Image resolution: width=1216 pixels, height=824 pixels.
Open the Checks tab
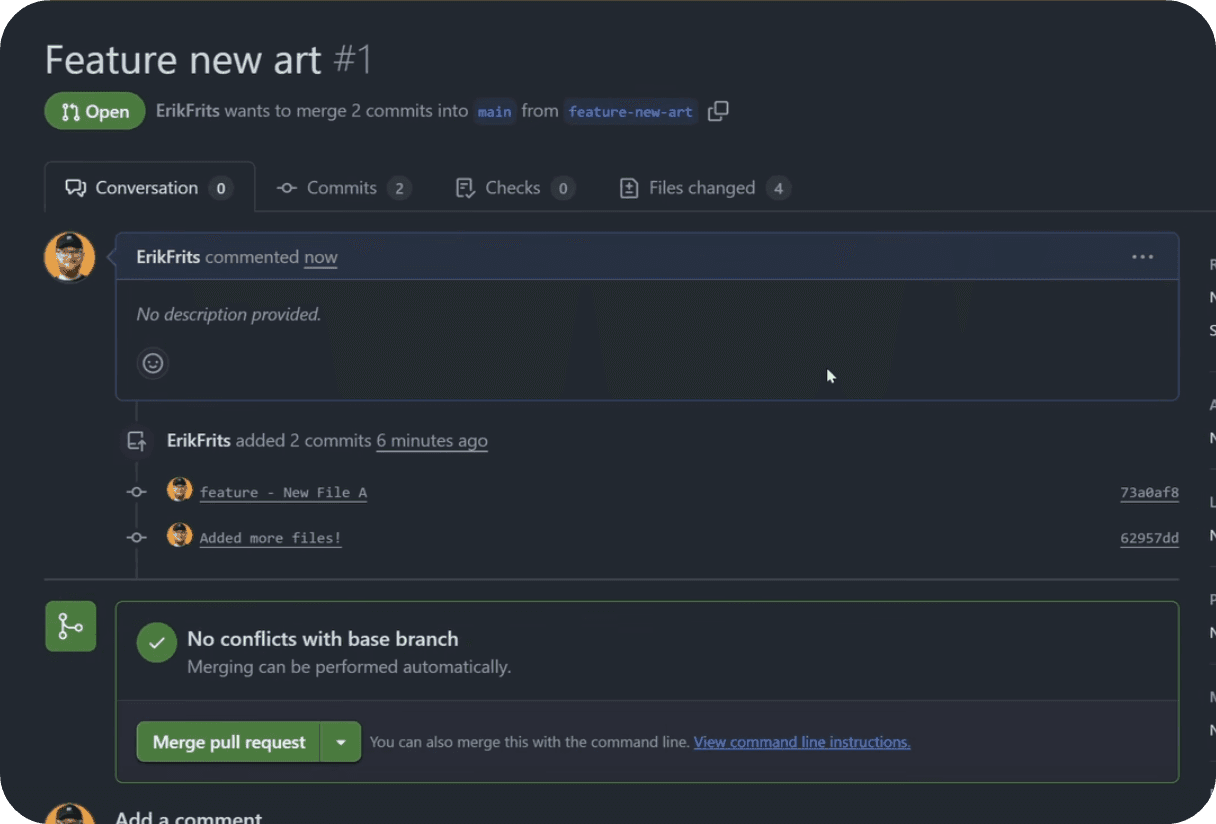[514, 188]
